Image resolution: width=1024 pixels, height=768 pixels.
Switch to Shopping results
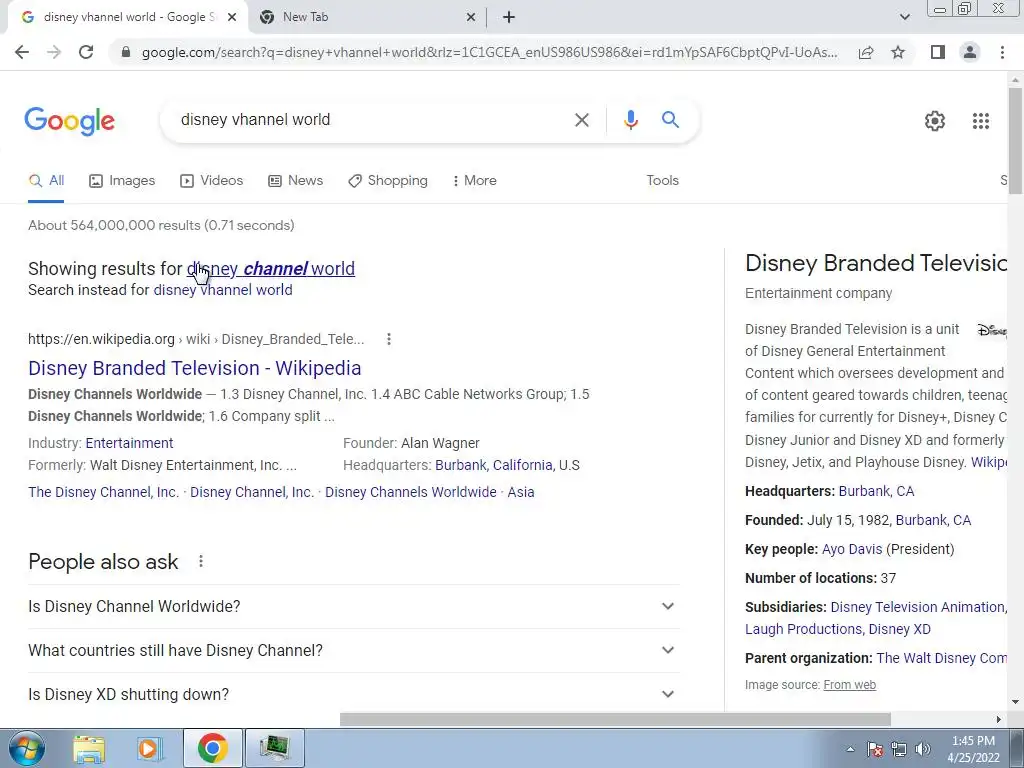coord(388,181)
